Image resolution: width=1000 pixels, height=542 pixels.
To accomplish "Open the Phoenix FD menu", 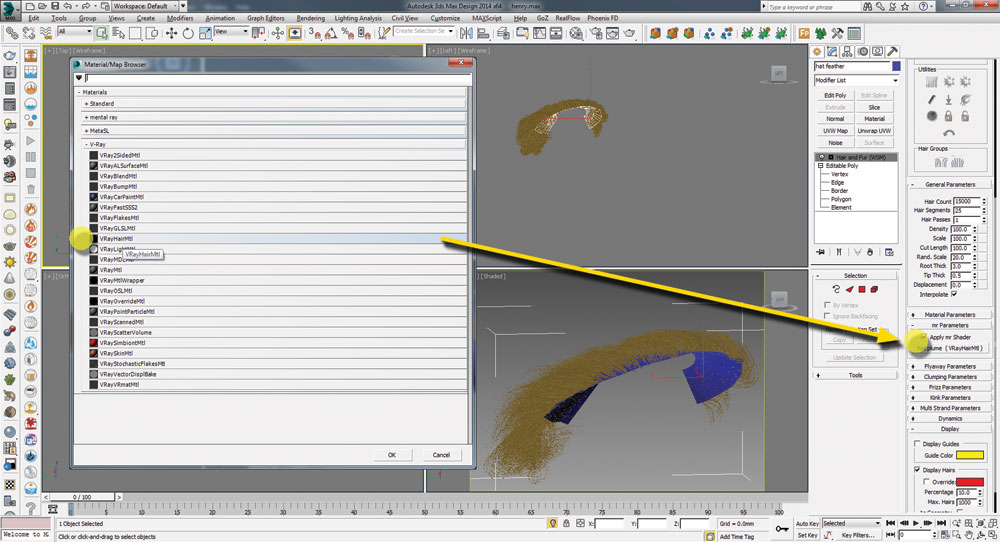I will pos(603,18).
